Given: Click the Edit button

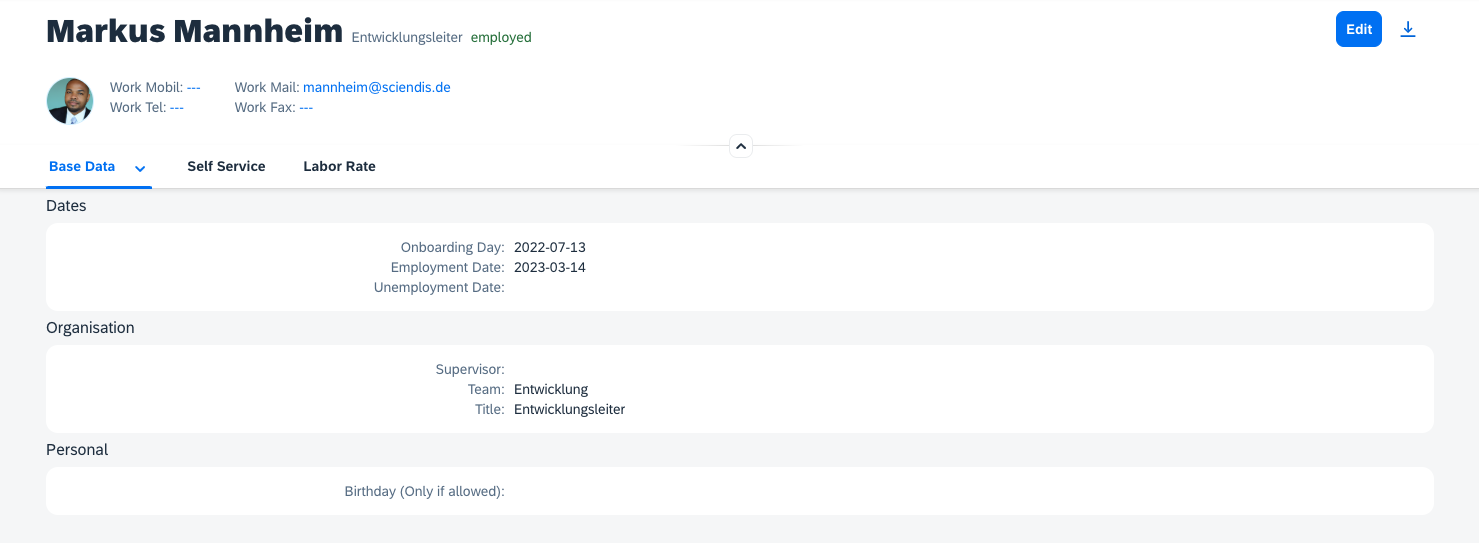Looking at the screenshot, I should [x=1359, y=29].
